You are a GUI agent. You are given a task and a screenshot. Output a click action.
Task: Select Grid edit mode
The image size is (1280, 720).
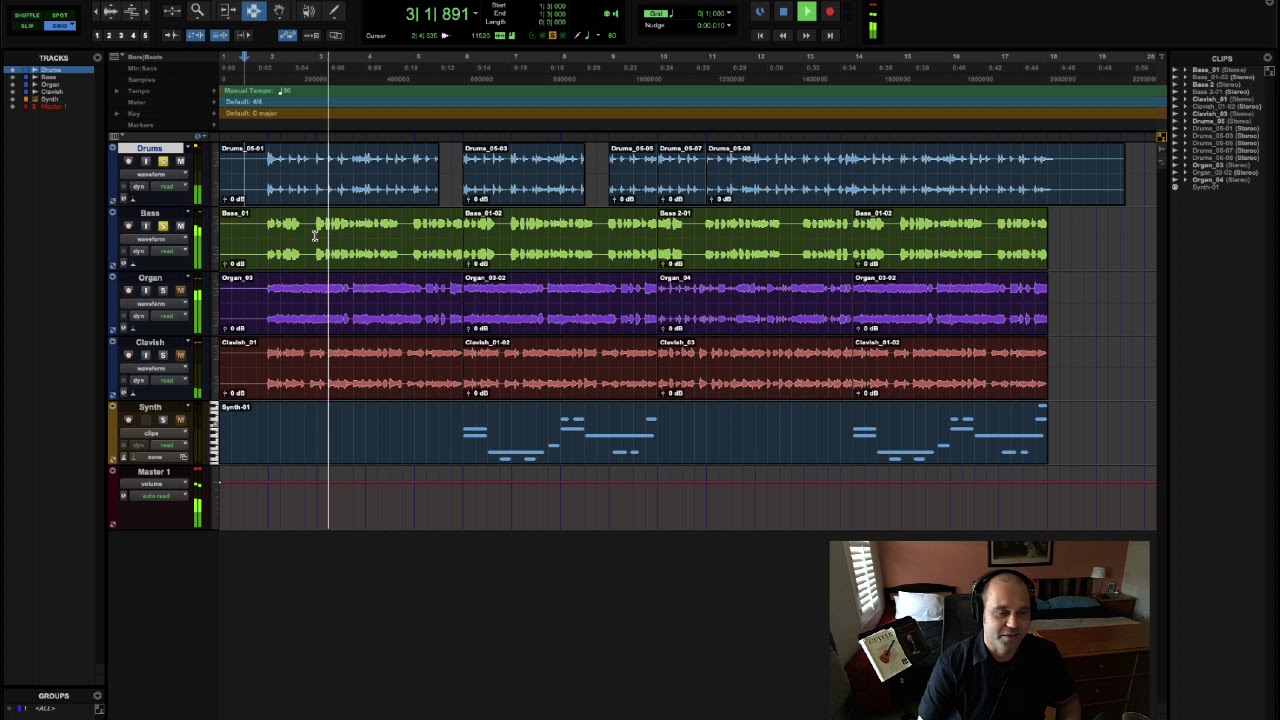click(61, 25)
